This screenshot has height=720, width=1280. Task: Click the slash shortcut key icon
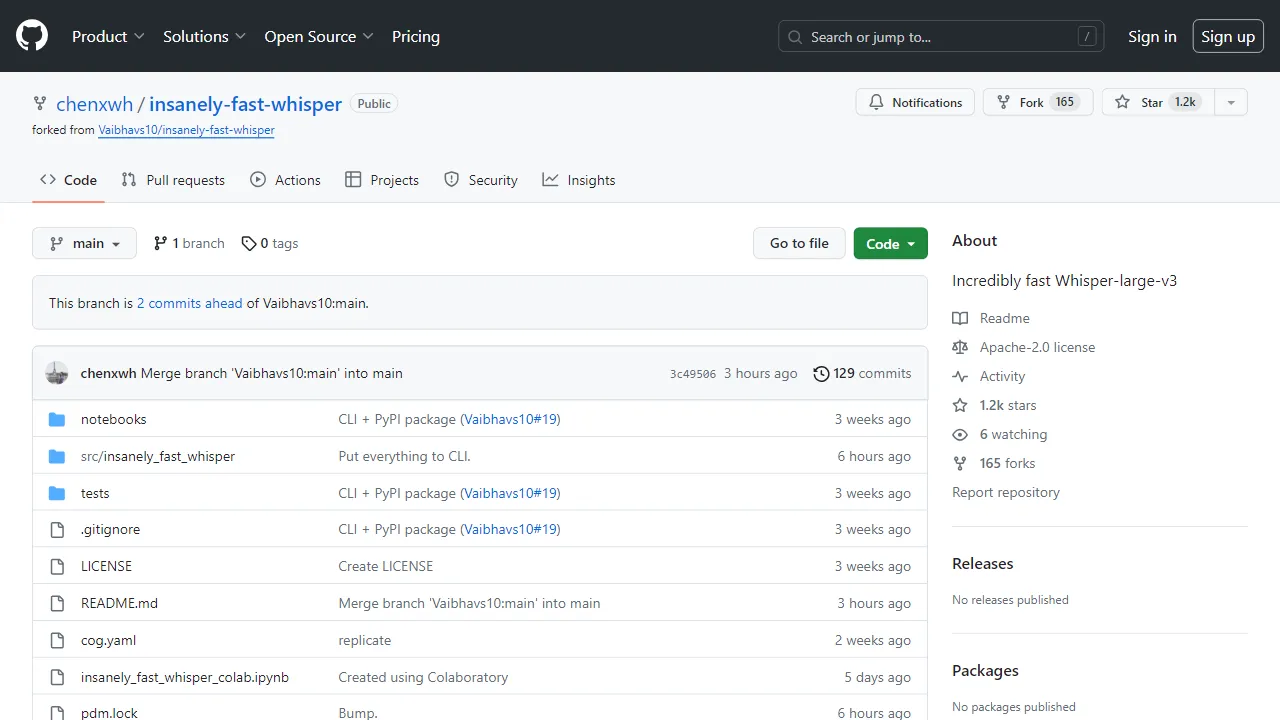coord(1087,37)
